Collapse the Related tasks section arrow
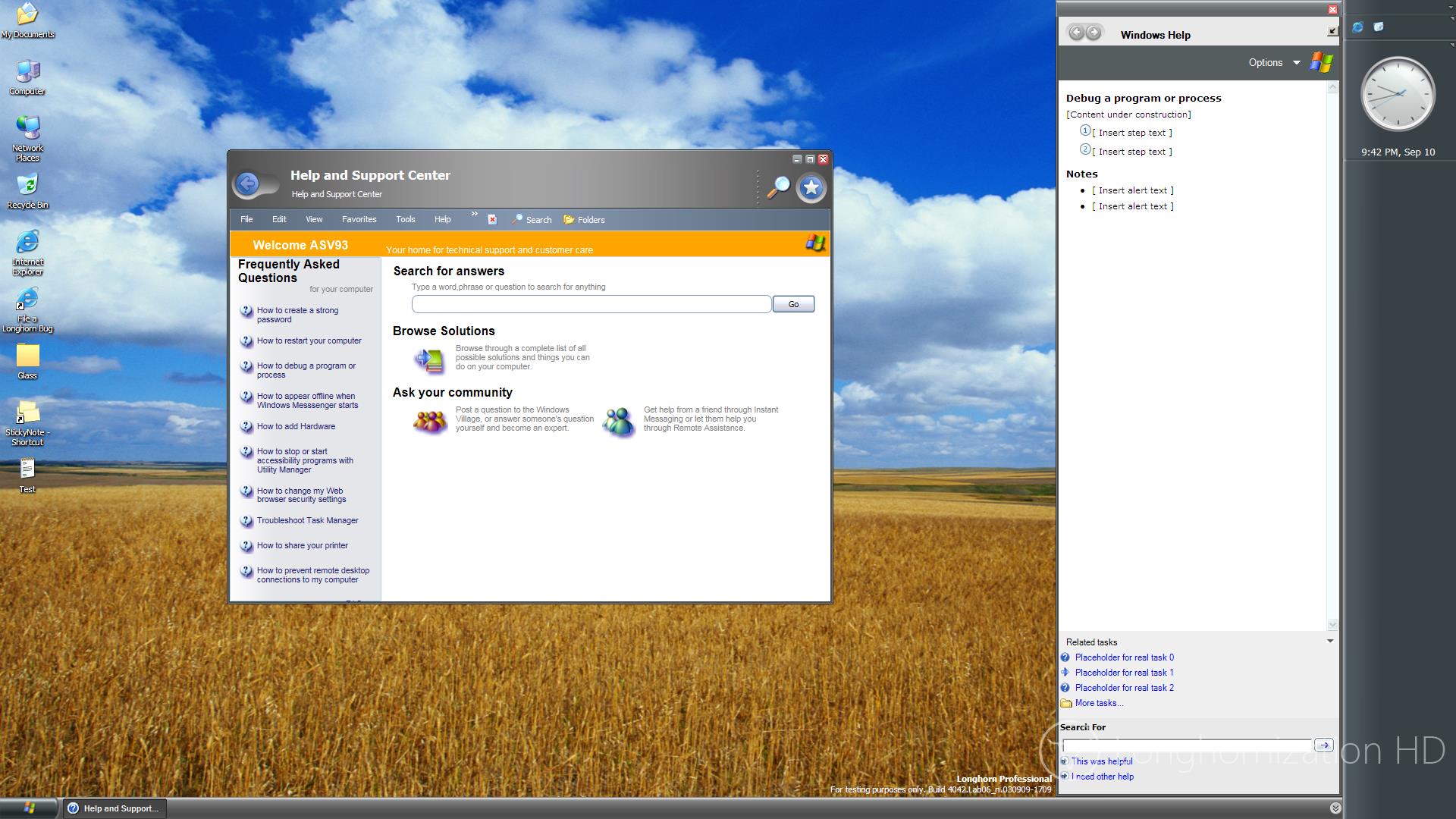Image resolution: width=1456 pixels, height=819 pixels. 1329,642
